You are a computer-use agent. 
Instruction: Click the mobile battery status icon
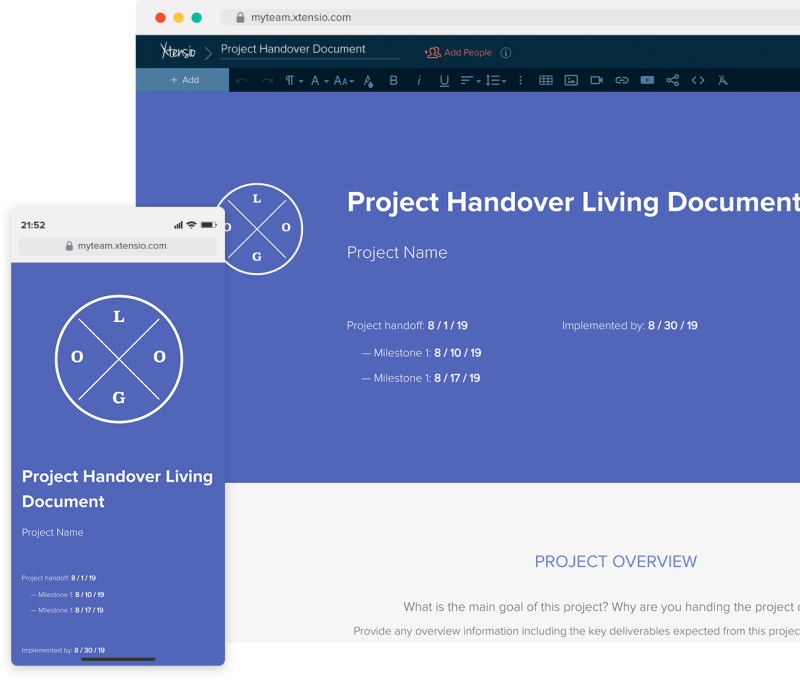209,225
